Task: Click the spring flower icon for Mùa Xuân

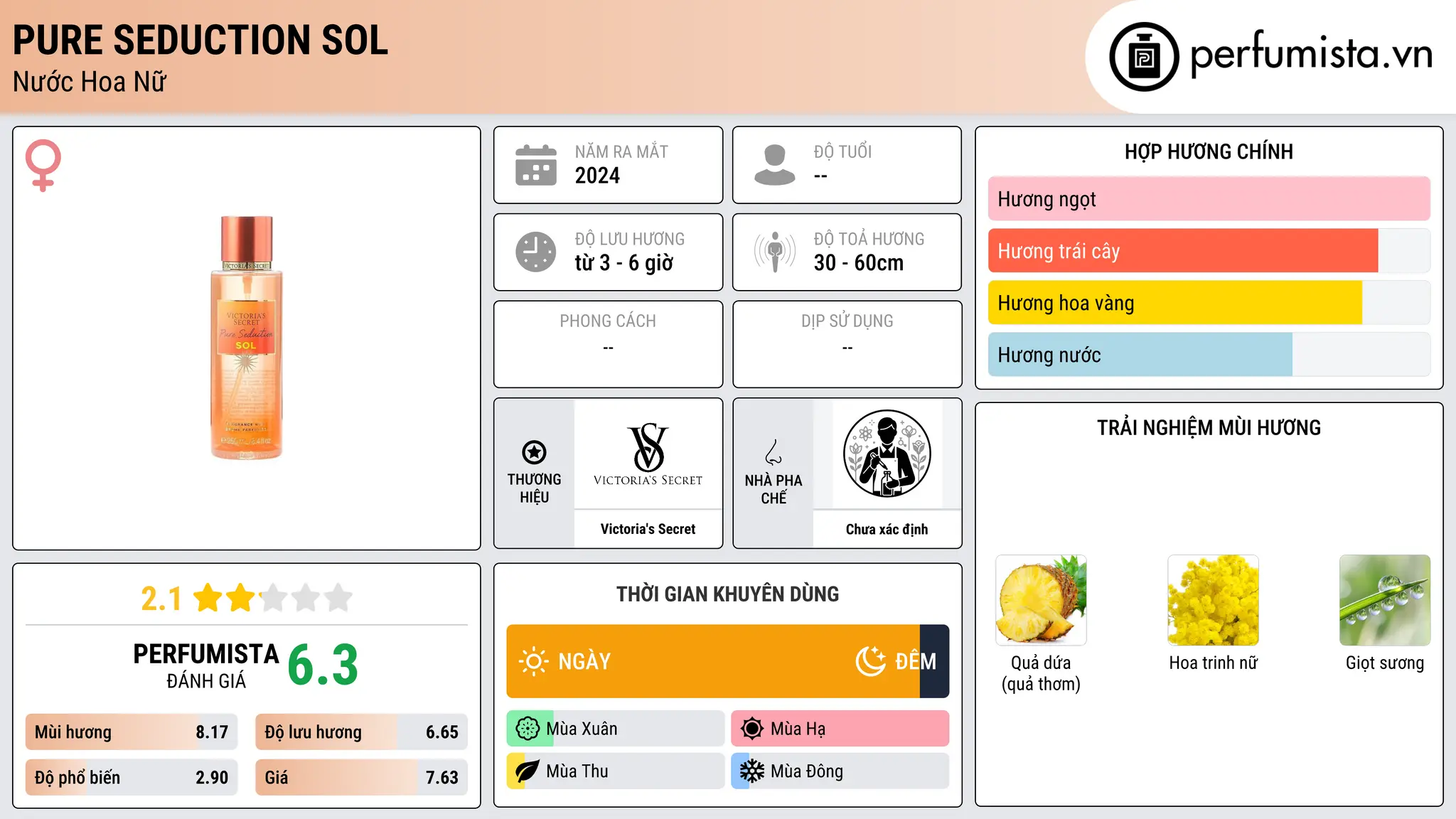Action: click(528, 729)
